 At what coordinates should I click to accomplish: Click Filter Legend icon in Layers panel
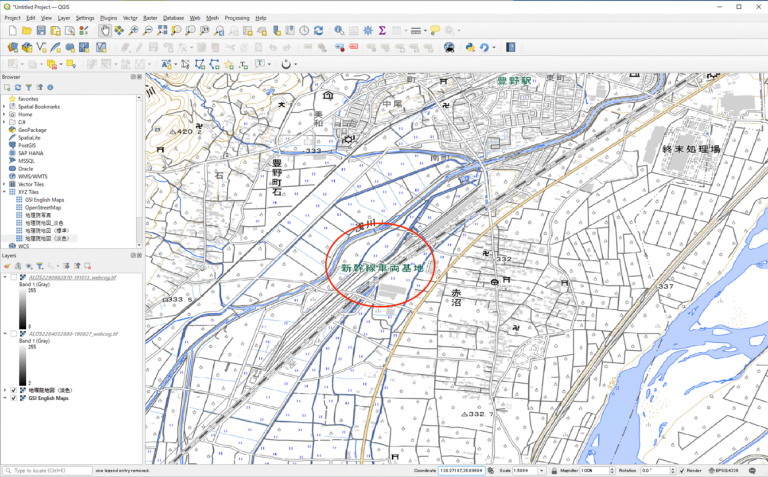[x=40, y=266]
